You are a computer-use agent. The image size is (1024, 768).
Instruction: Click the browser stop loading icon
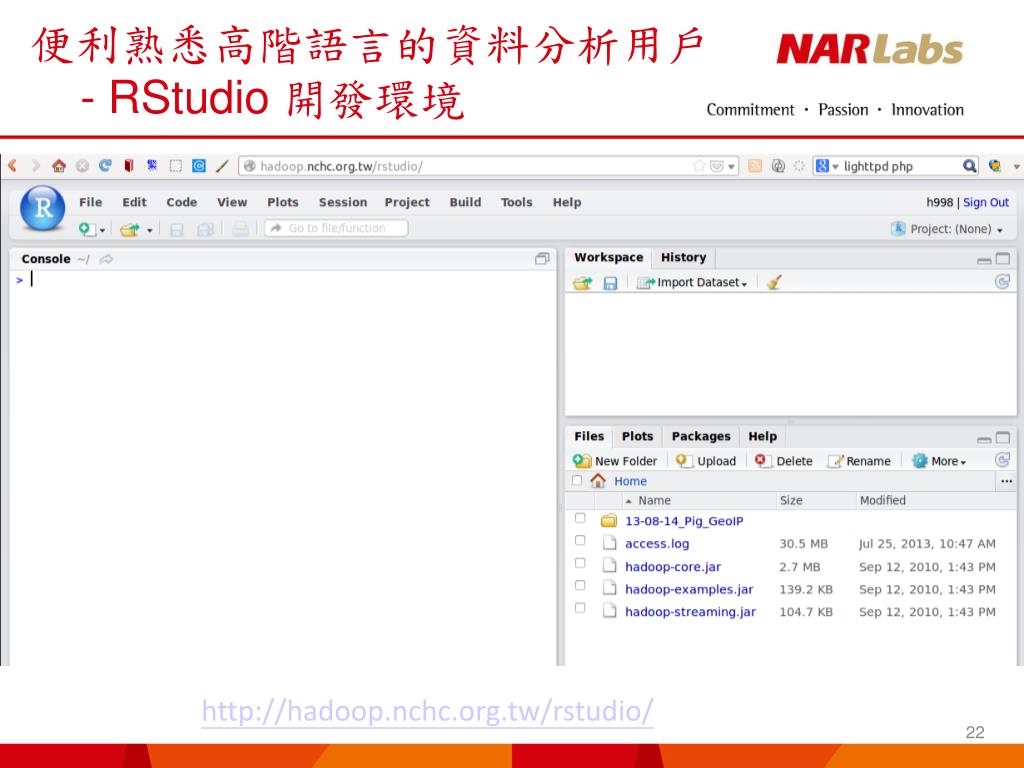click(82, 166)
